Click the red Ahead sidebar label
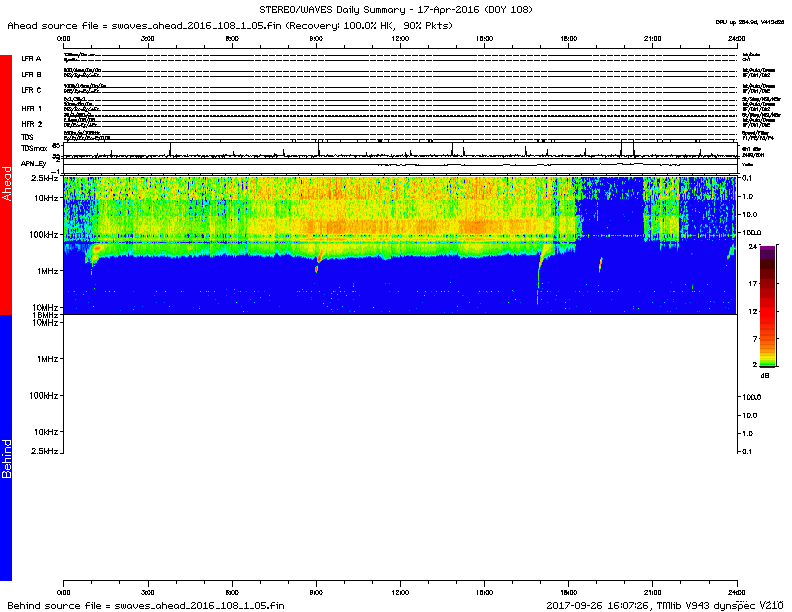This screenshot has height=612, width=792. [x=6, y=184]
